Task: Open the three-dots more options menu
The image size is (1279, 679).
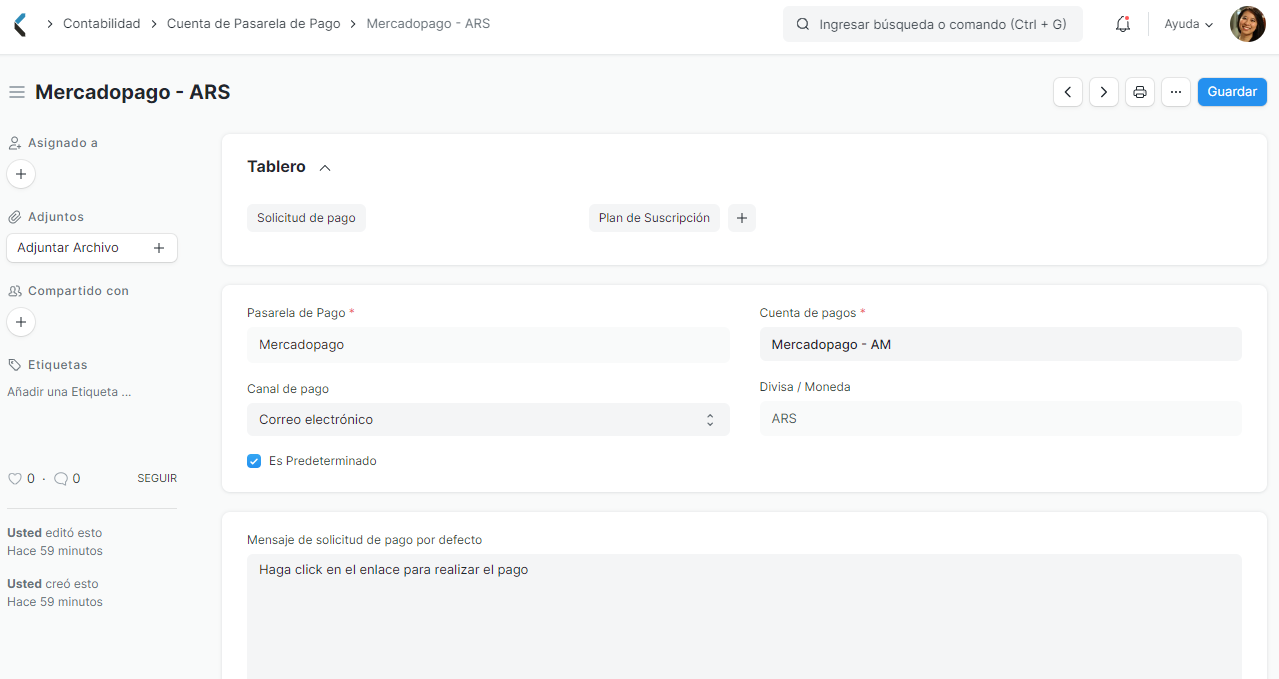Action: (1176, 92)
